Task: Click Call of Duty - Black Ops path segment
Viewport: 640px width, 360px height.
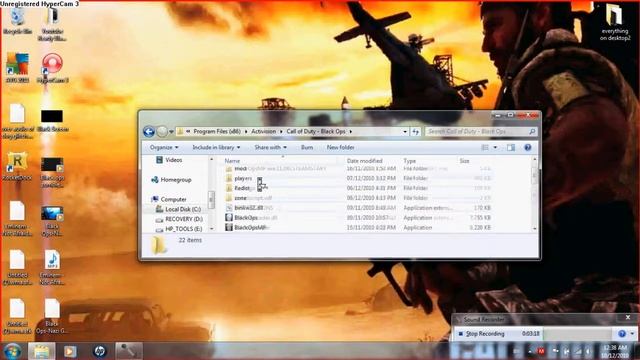Action: coord(316,131)
